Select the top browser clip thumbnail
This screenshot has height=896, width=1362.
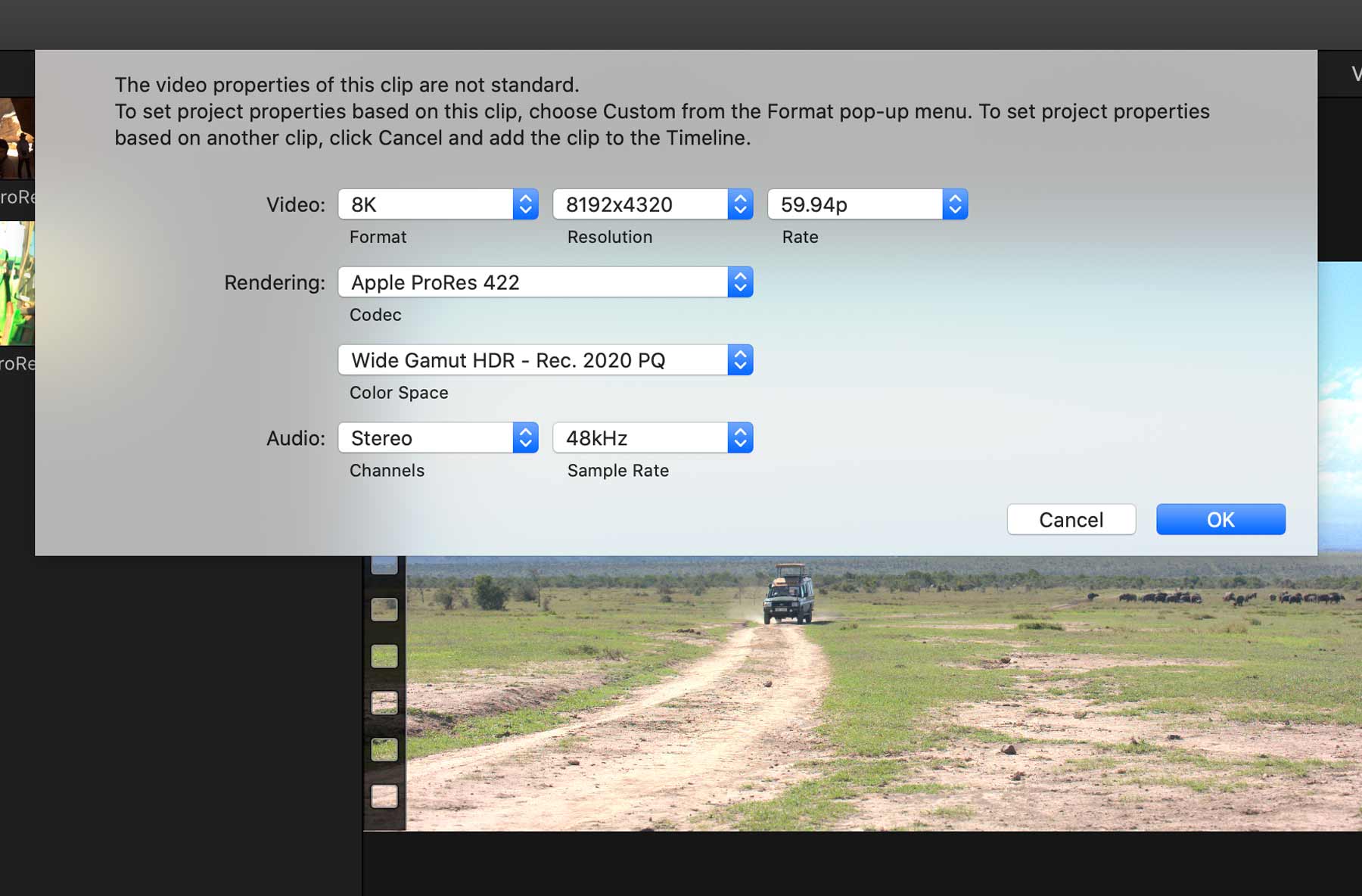(x=17, y=138)
